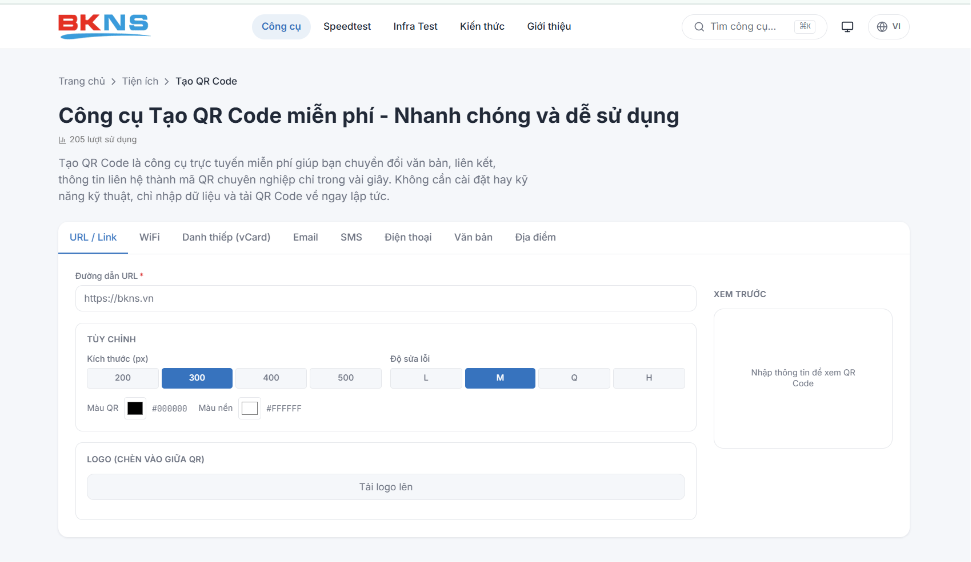The height and width of the screenshot is (562, 971).
Task: Choose error correction level H
Action: coord(649,378)
